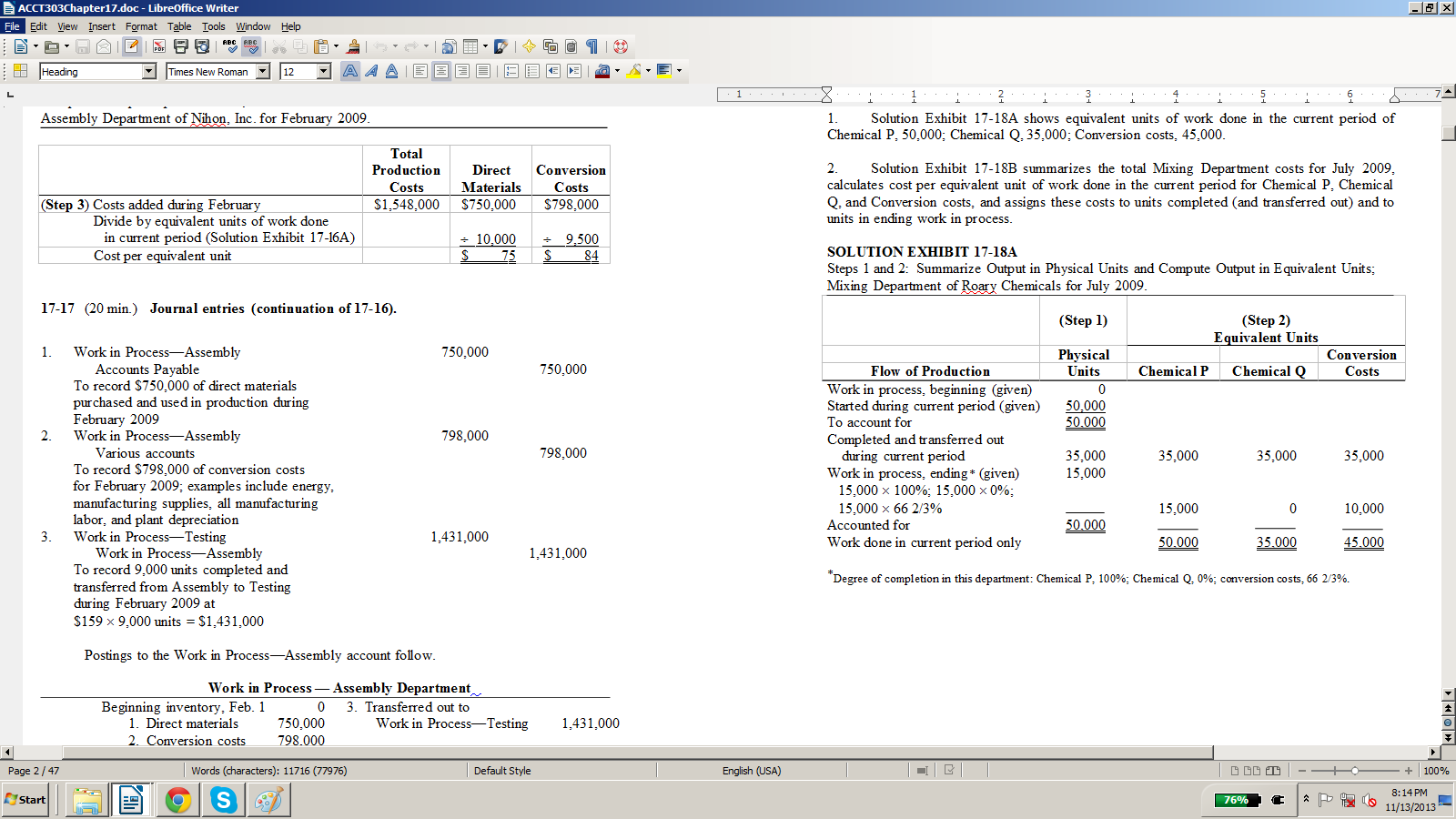Open the Windows Start button
The width and height of the screenshot is (1456, 819).
pos(25,800)
